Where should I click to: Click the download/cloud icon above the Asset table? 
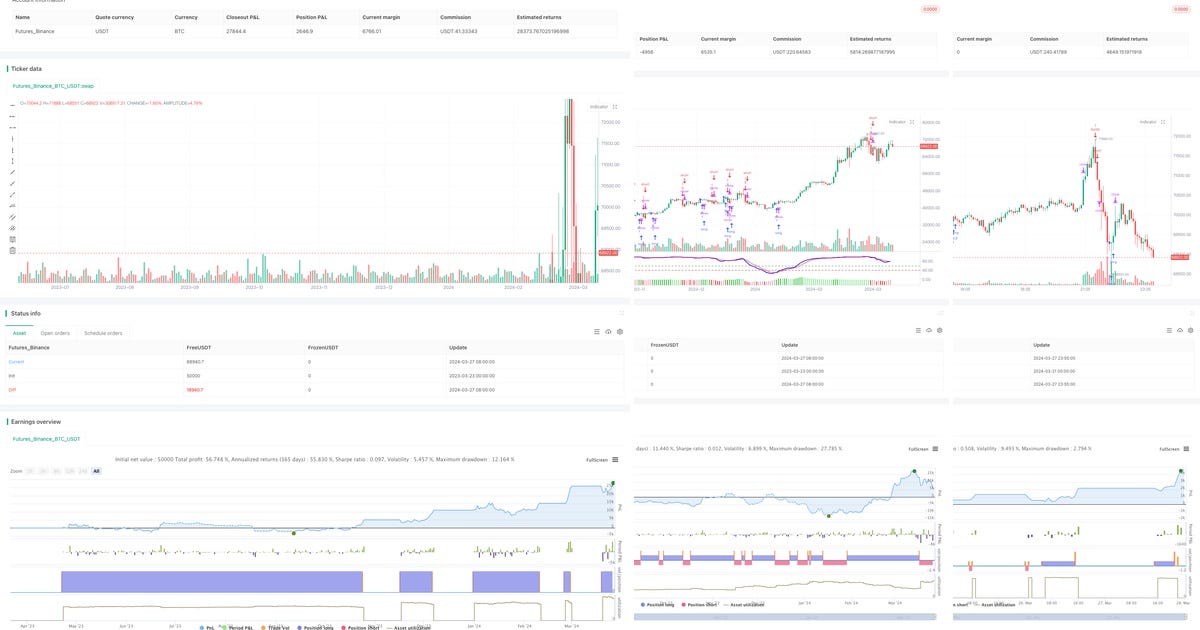pos(609,331)
